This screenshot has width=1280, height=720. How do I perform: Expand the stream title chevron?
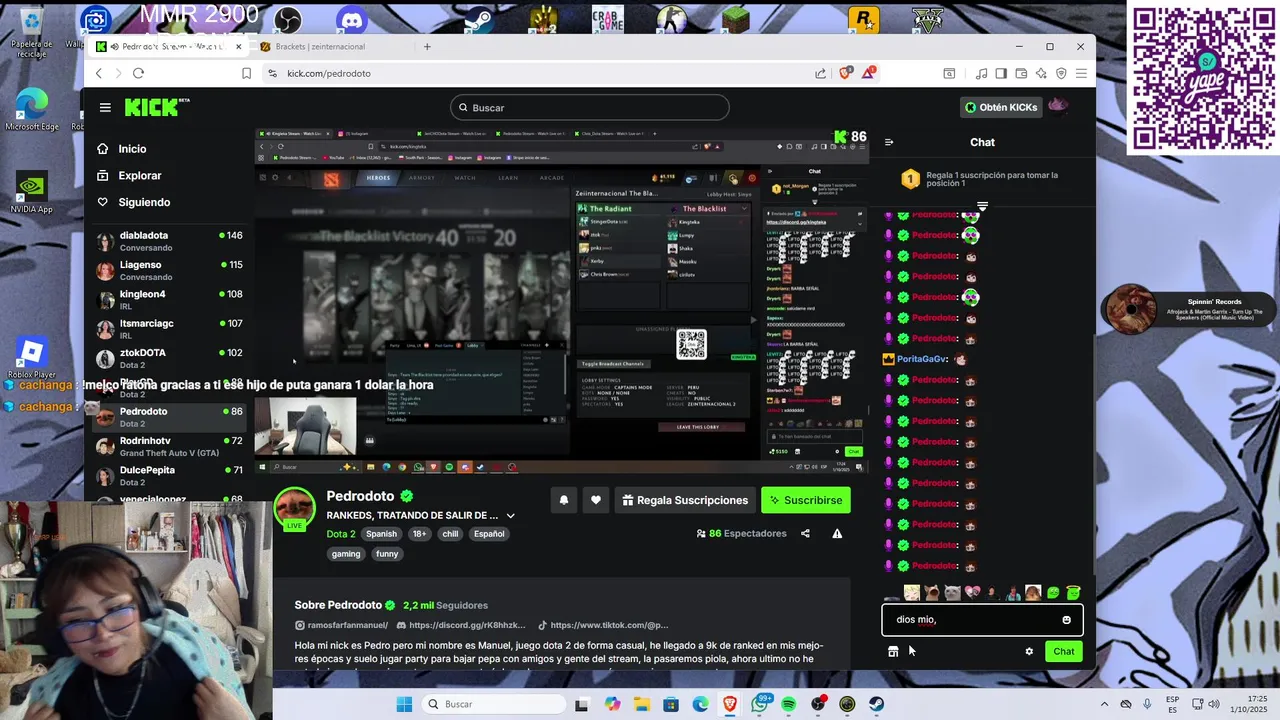click(511, 516)
